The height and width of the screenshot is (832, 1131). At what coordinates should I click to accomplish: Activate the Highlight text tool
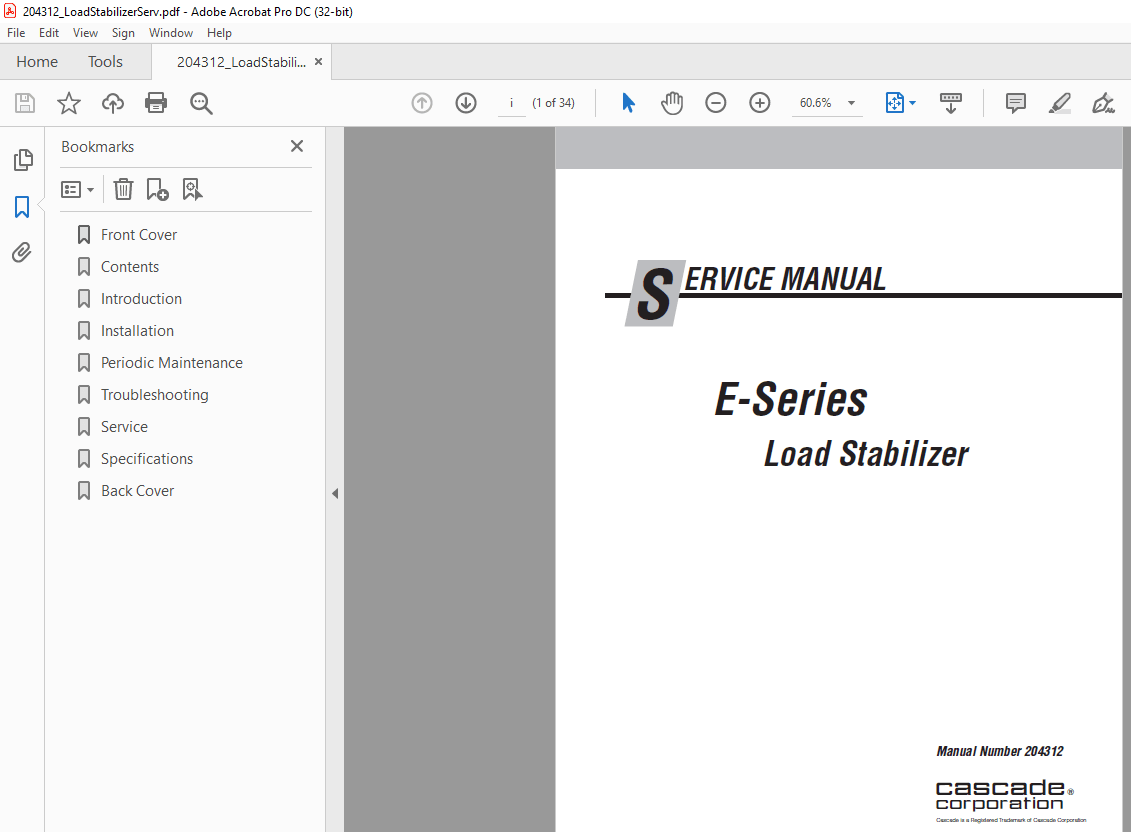(x=1059, y=102)
